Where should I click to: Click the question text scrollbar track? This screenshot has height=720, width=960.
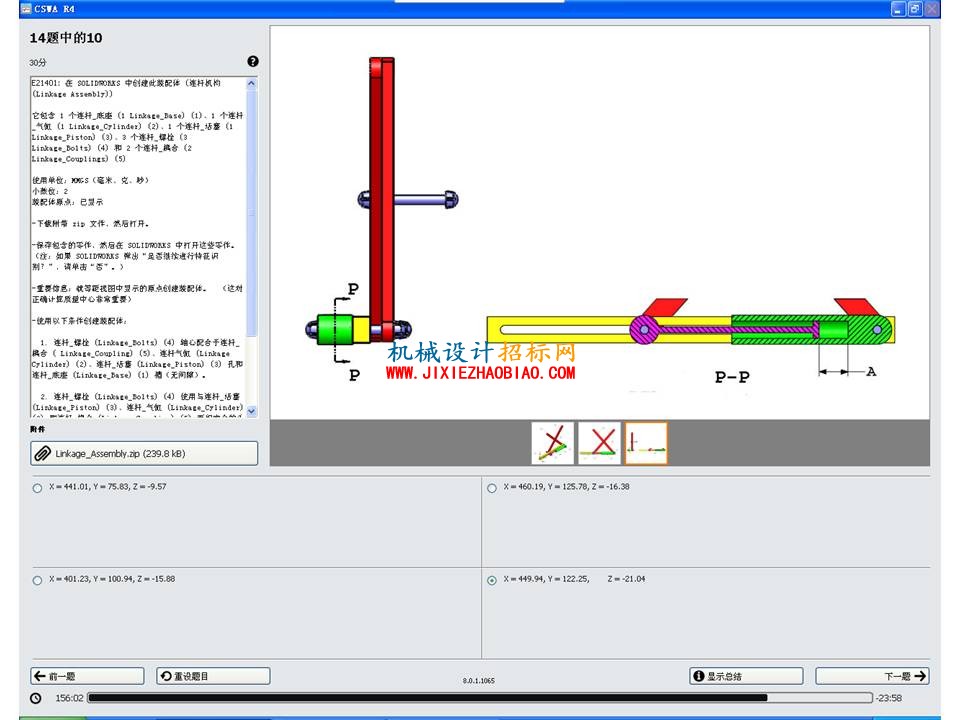pyautogui.click(x=252, y=247)
